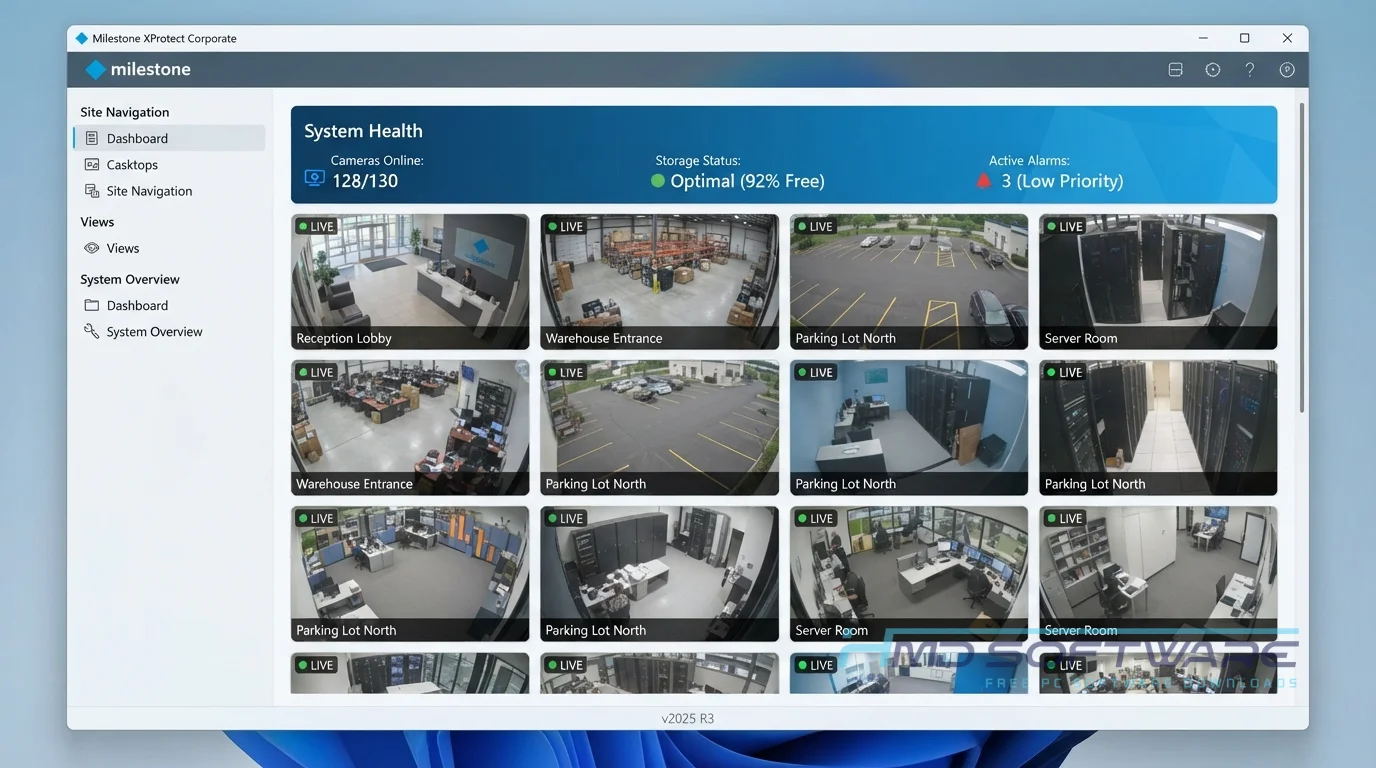The width and height of the screenshot is (1376, 768).
Task: Open the Site Navigation item below Casktops
Action: (x=169, y=191)
